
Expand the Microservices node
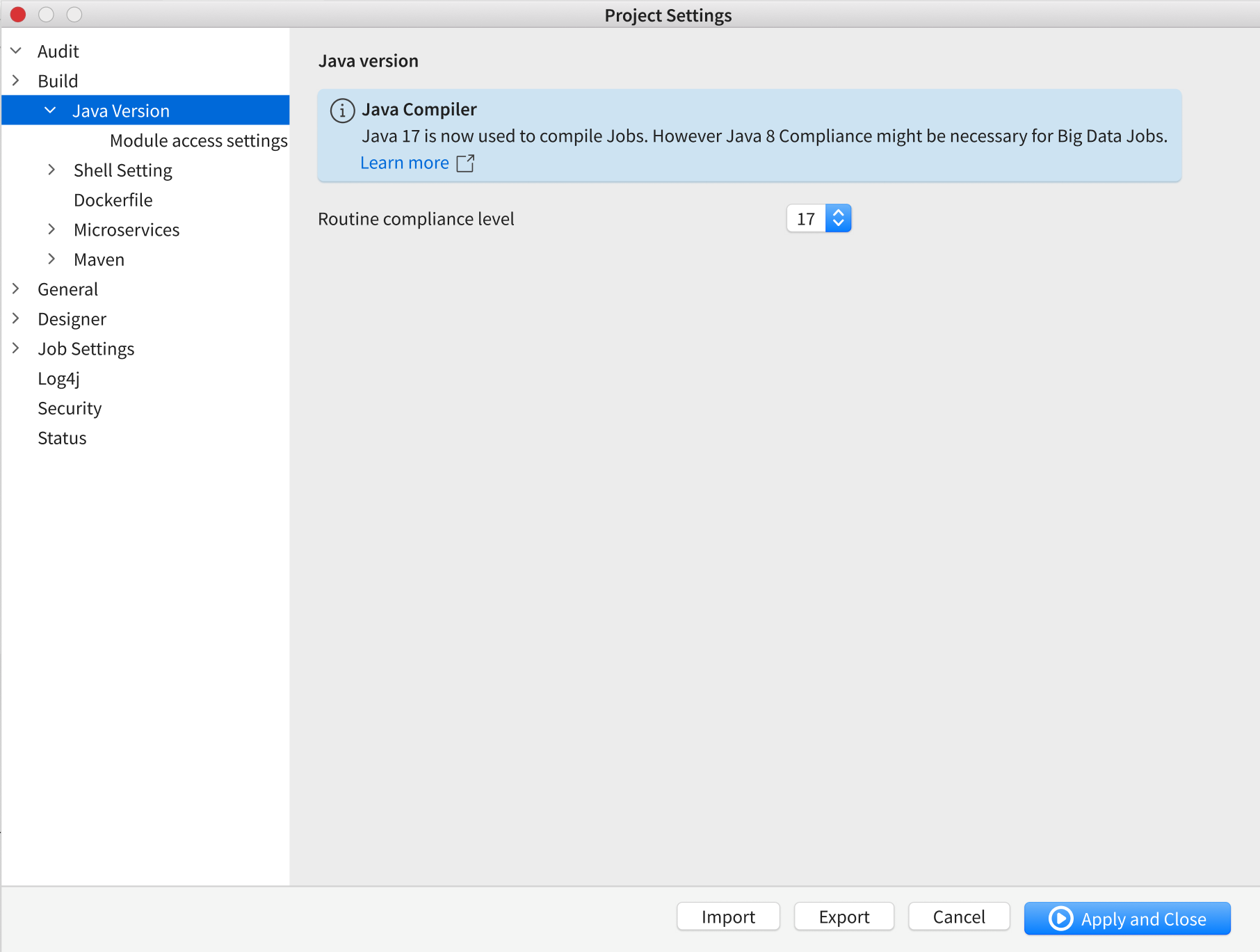[51, 229]
